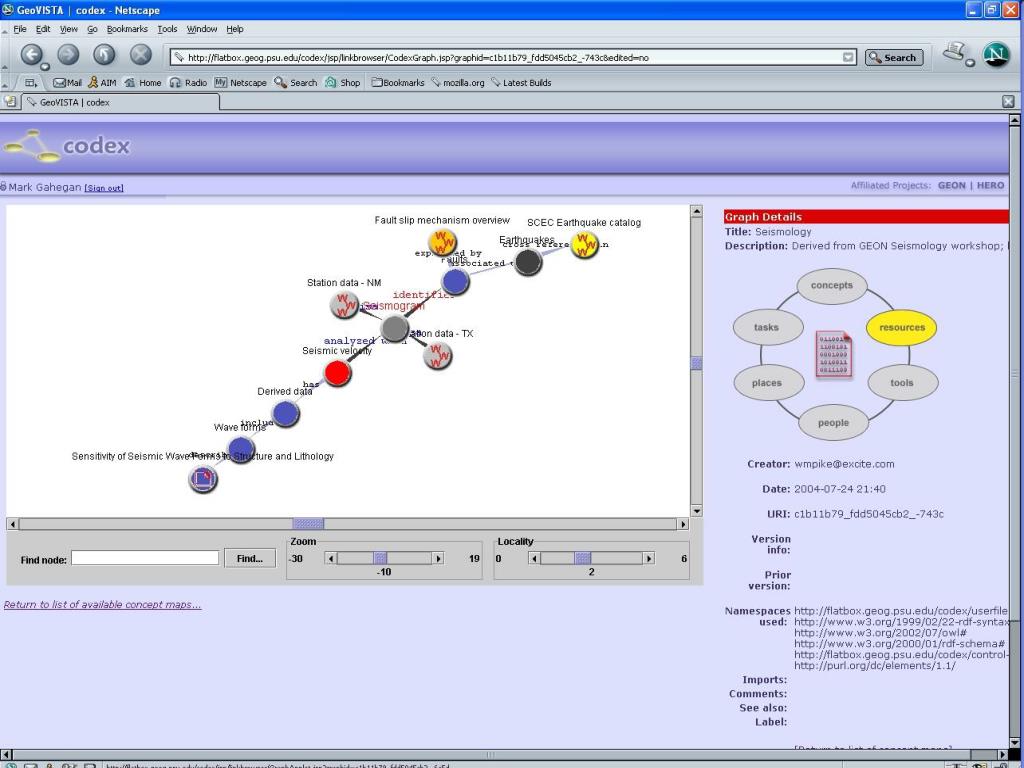Click Return to list of available concept maps

pos(103,605)
